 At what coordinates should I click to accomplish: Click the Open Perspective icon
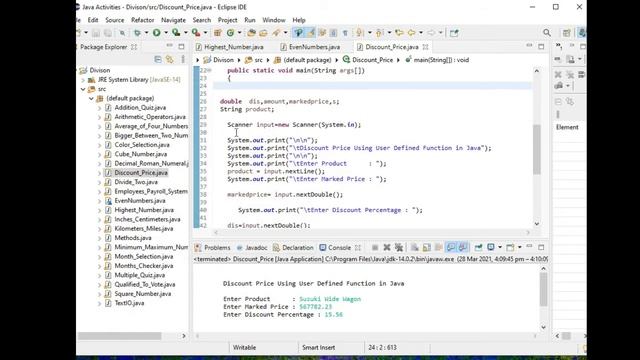pos(567,33)
